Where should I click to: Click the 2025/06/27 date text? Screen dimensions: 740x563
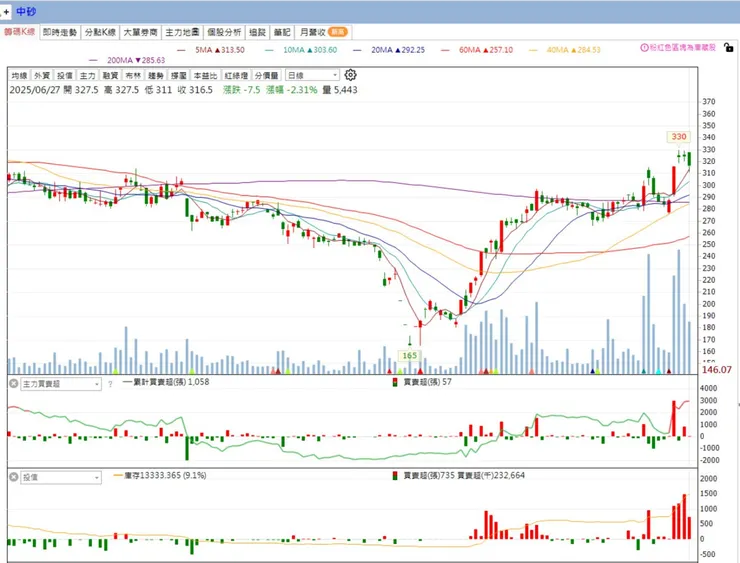[34, 90]
